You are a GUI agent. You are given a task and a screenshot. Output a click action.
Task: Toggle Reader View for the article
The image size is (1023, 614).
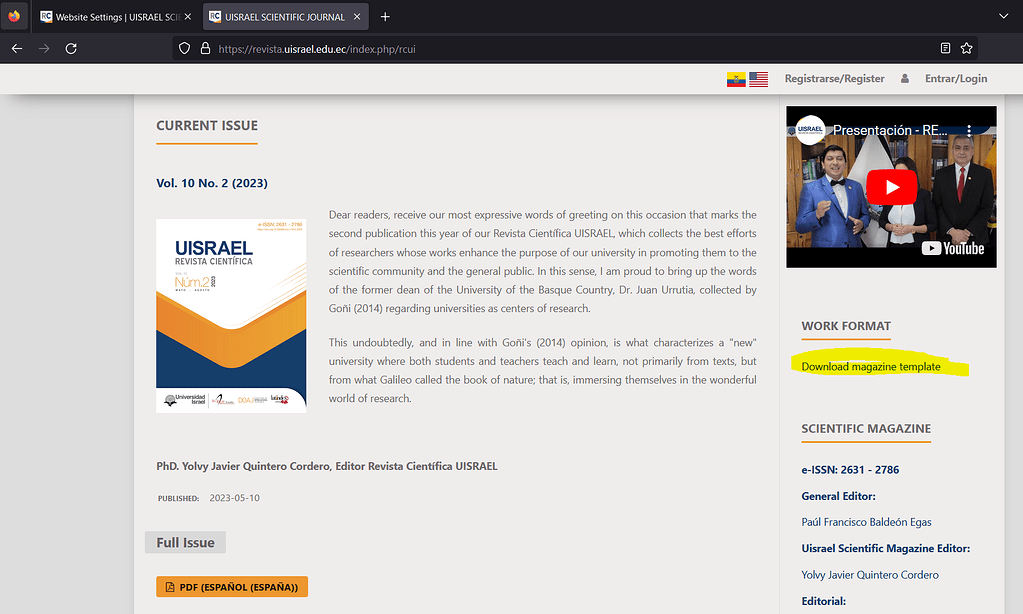tap(944, 48)
